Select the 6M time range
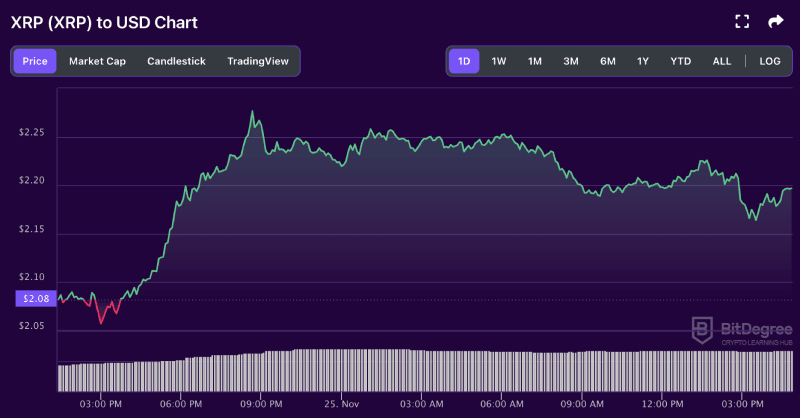 tap(608, 61)
